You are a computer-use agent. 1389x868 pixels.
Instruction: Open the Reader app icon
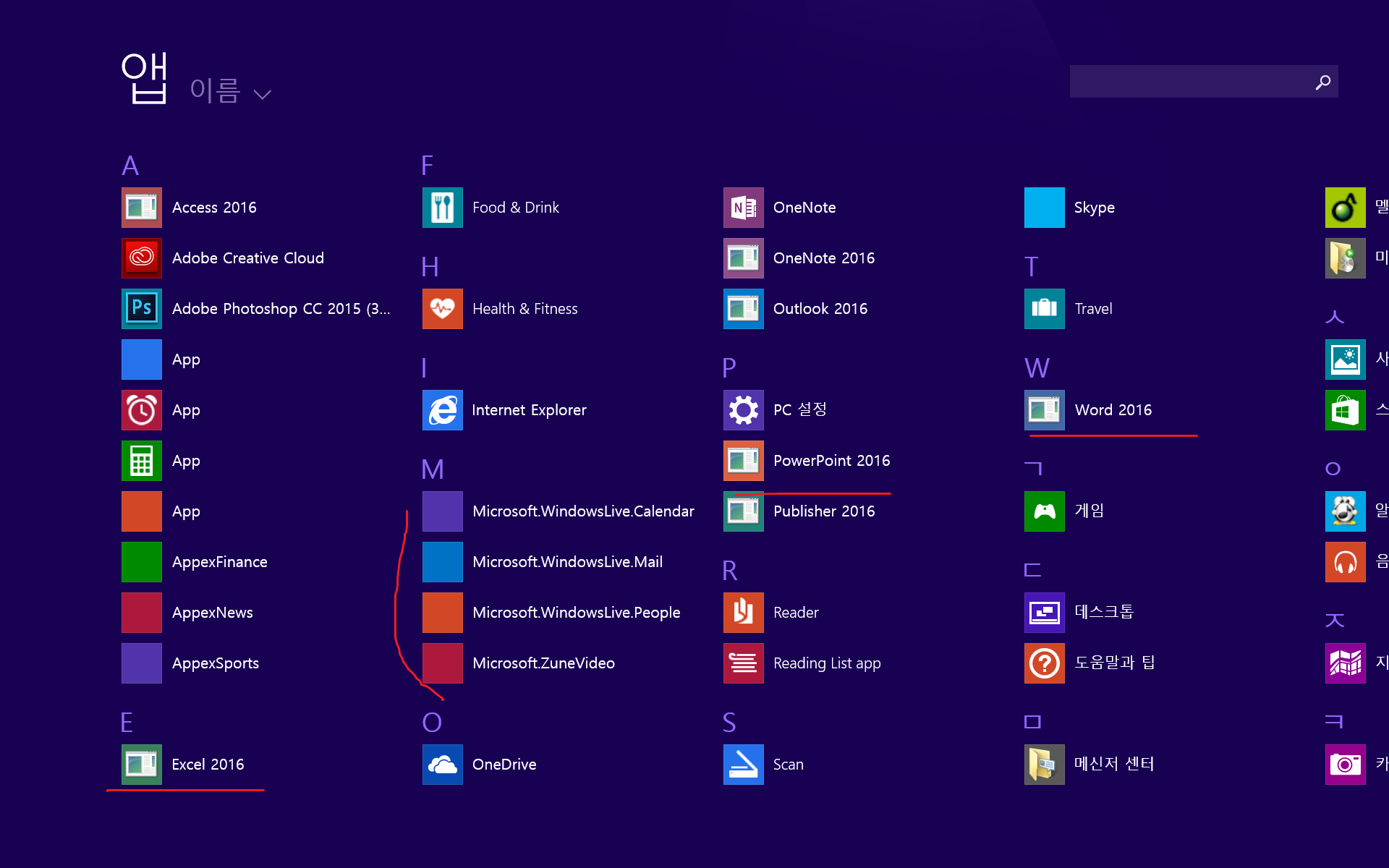pyautogui.click(x=744, y=613)
